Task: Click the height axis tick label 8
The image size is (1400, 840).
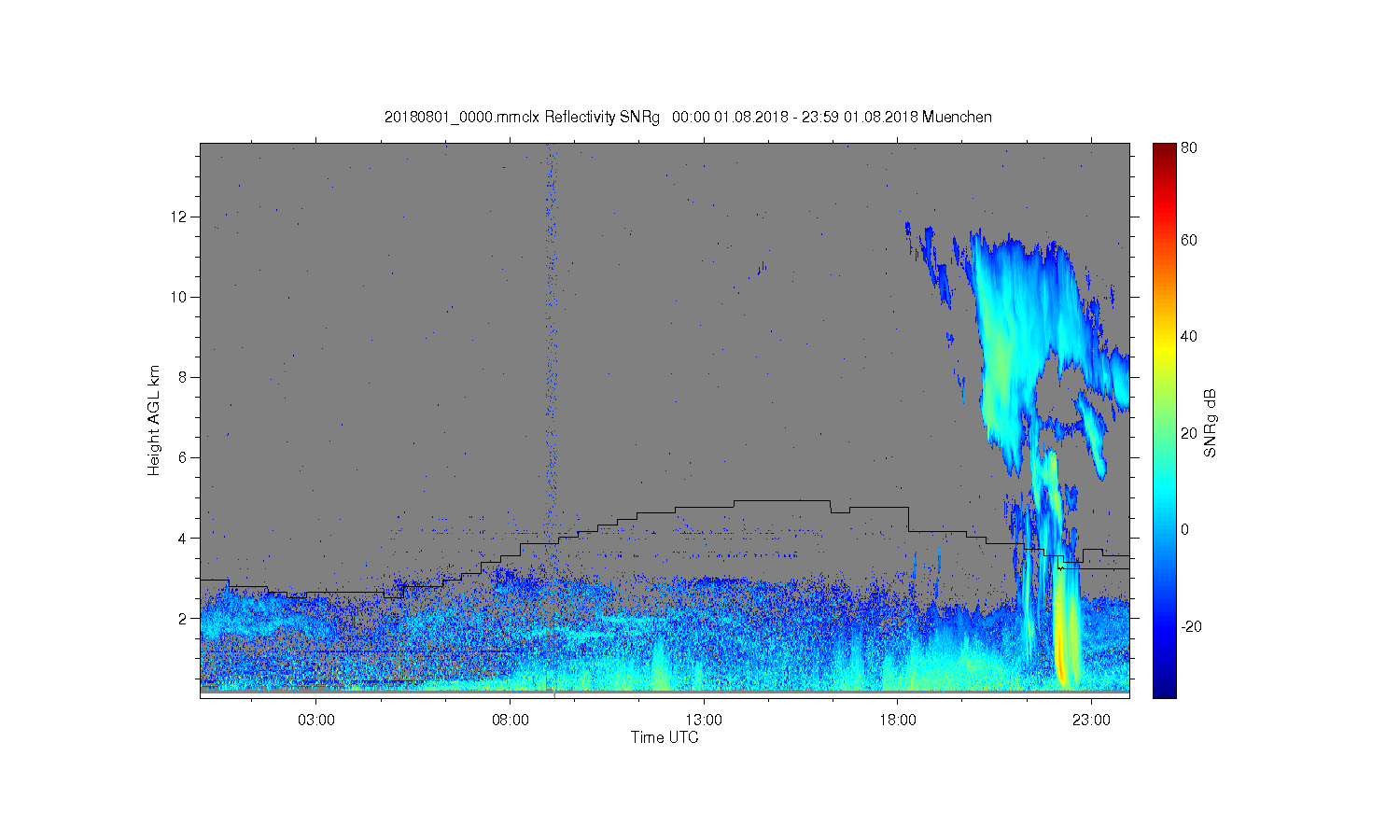Action: [184, 377]
